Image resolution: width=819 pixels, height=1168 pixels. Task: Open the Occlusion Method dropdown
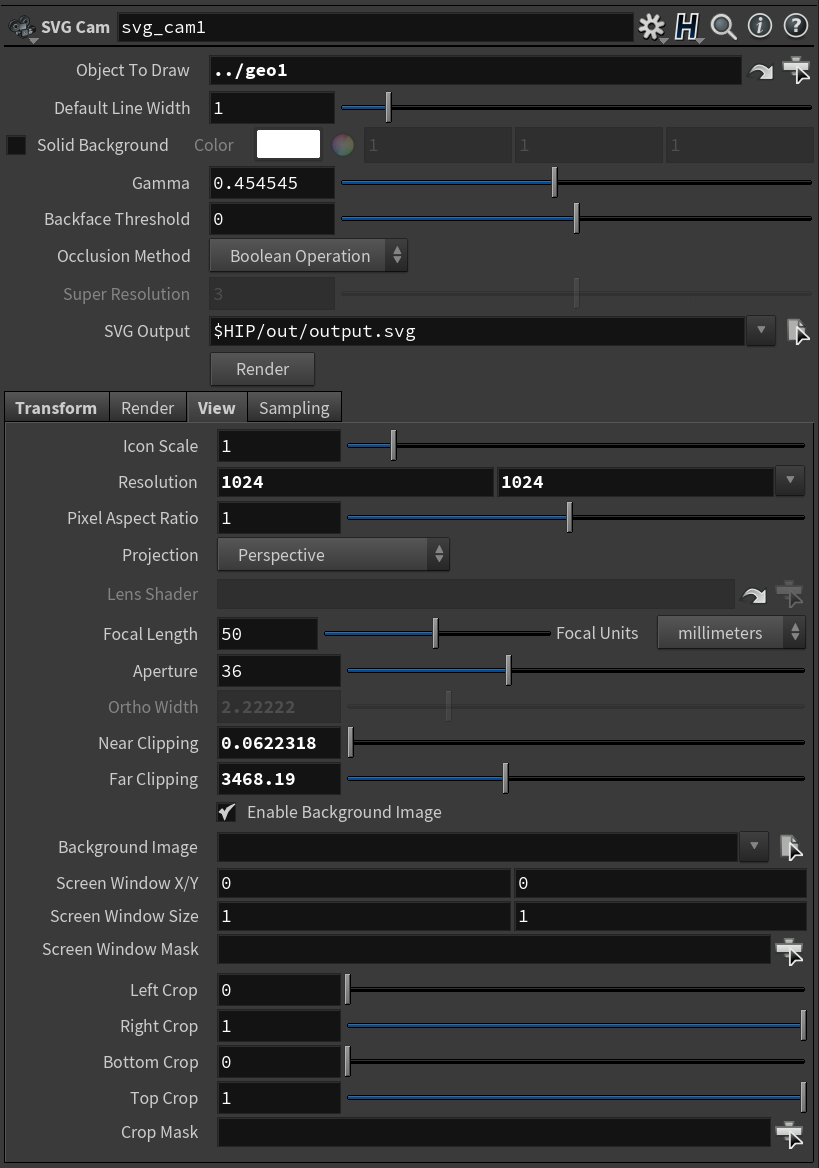pos(308,256)
